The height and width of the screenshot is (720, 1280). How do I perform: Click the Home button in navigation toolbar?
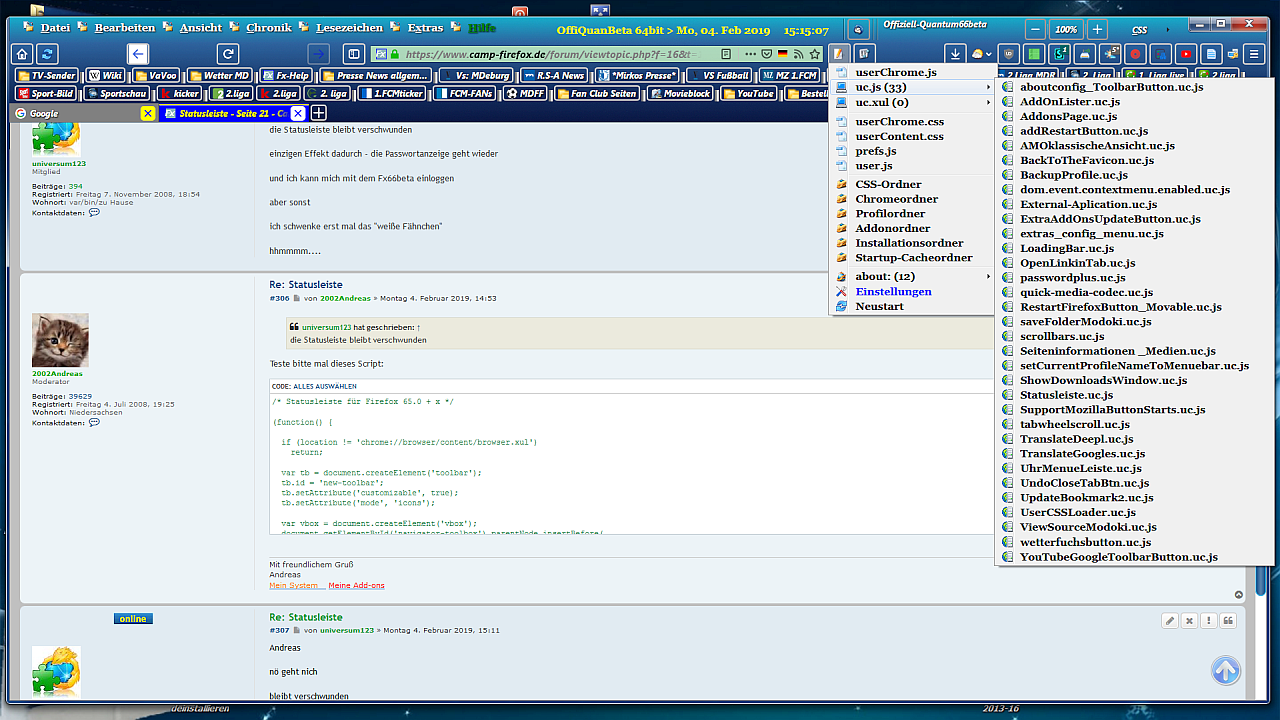(22, 54)
